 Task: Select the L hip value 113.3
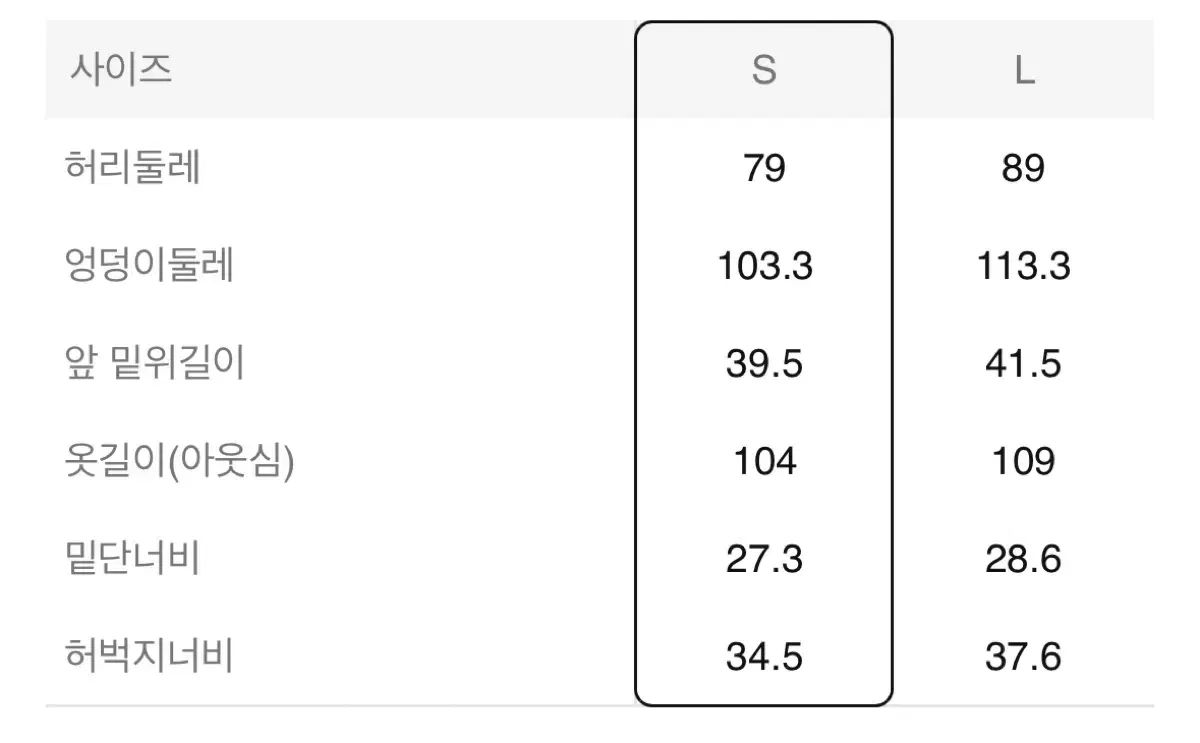pyautogui.click(x=1023, y=266)
